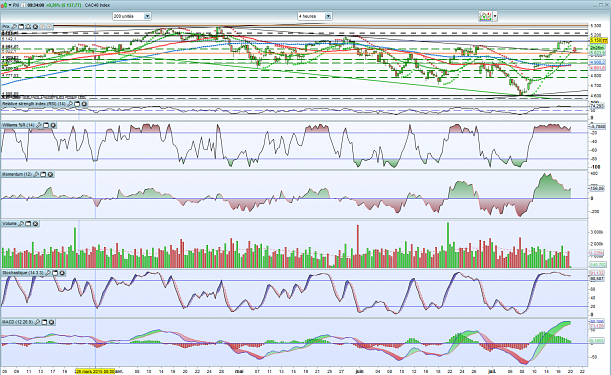Expand the title bar menu arrow
This screenshot has width=611, height=375.
click(x=10, y=5)
